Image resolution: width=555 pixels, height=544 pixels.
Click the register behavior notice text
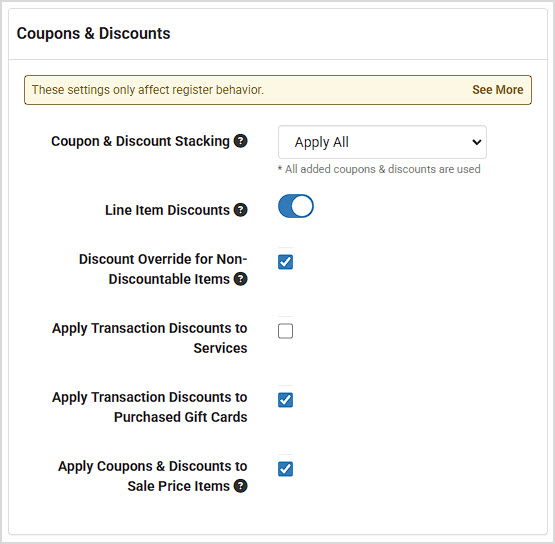point(148,90)
